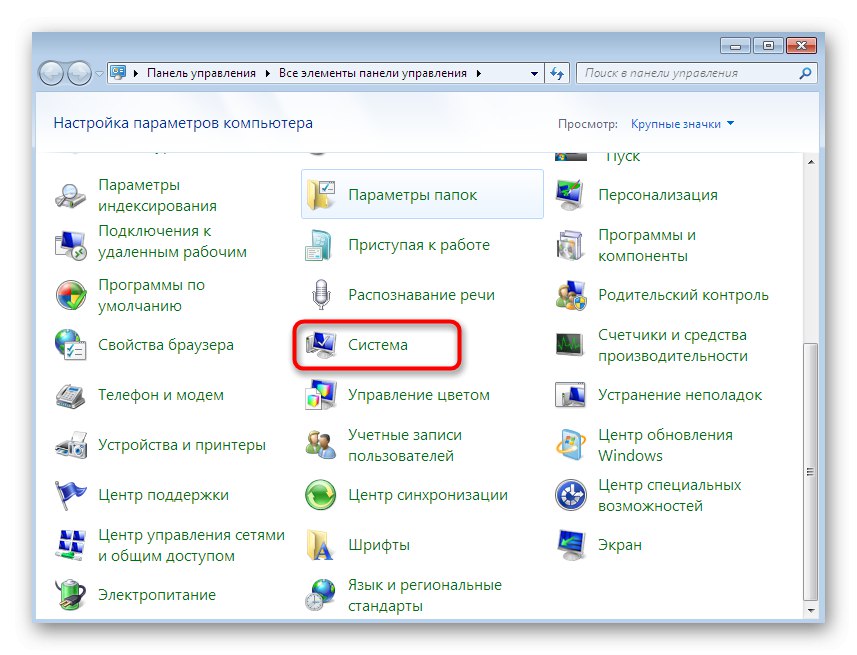
Task: Click the search magnifier icon
Action: 805,73
